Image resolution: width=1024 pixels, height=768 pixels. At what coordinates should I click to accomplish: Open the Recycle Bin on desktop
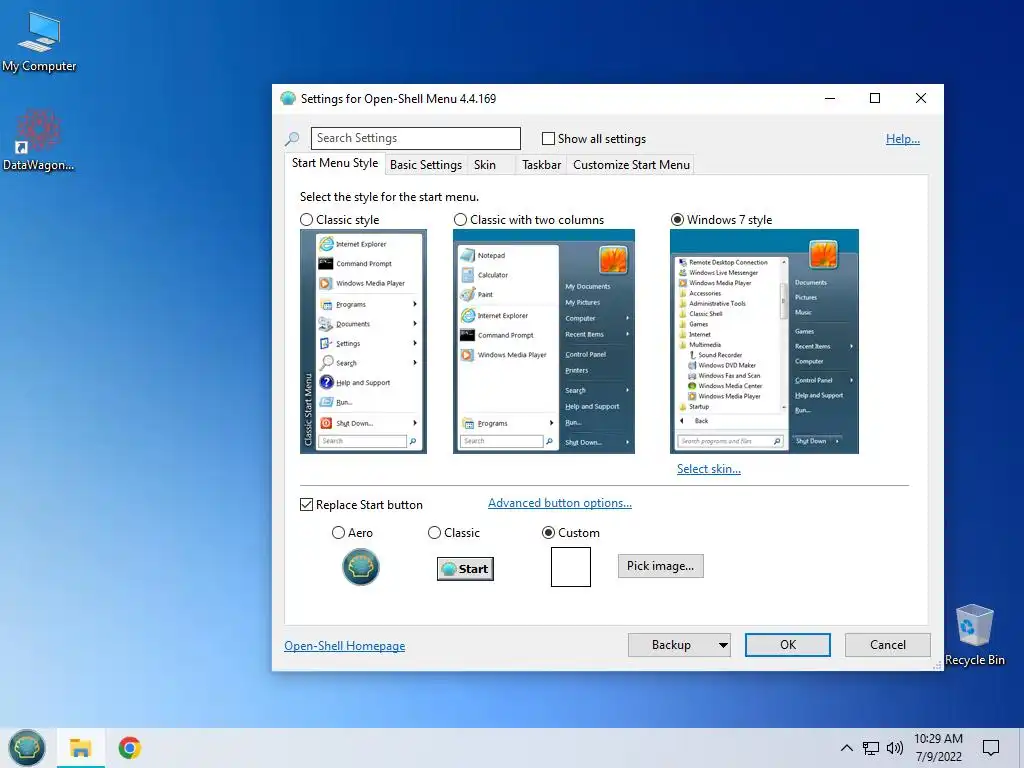coord(974,635)
